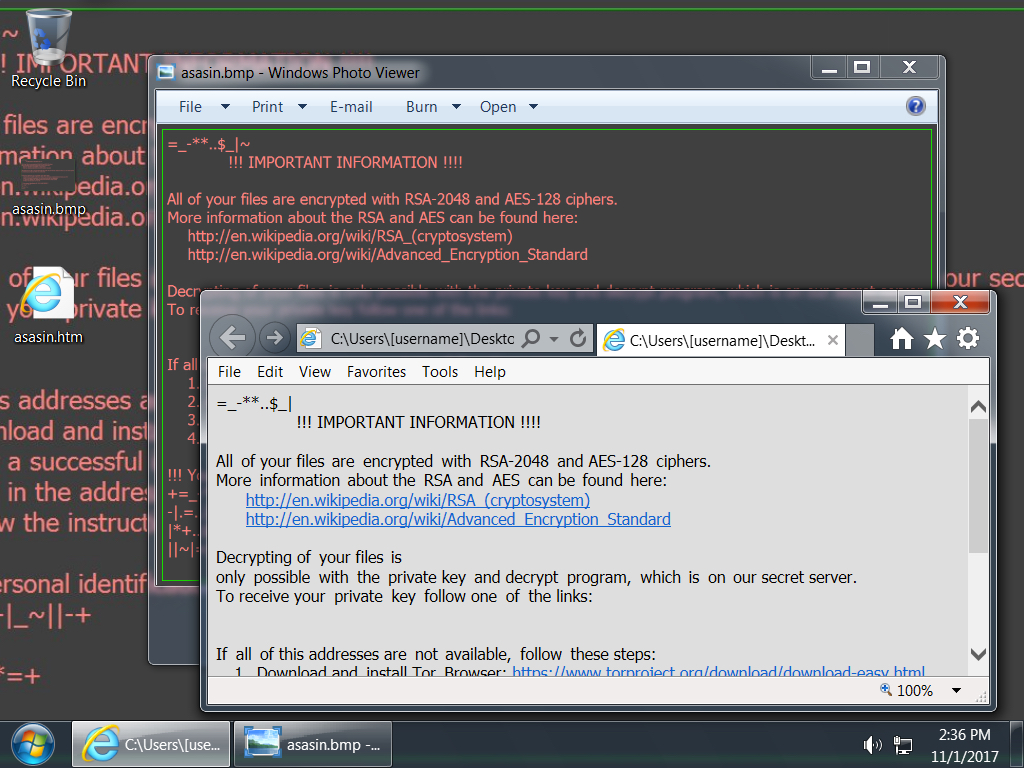Image resolution: width=1024 pixels, height=768 pixels.
Task: Click the address bar path field
Action: (422, 338)
